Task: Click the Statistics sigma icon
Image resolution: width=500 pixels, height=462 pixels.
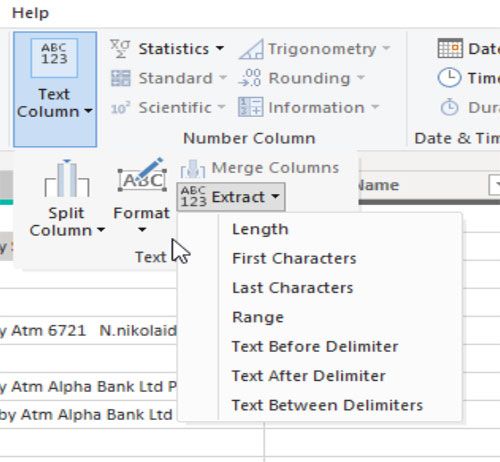Action: (120, 49)
